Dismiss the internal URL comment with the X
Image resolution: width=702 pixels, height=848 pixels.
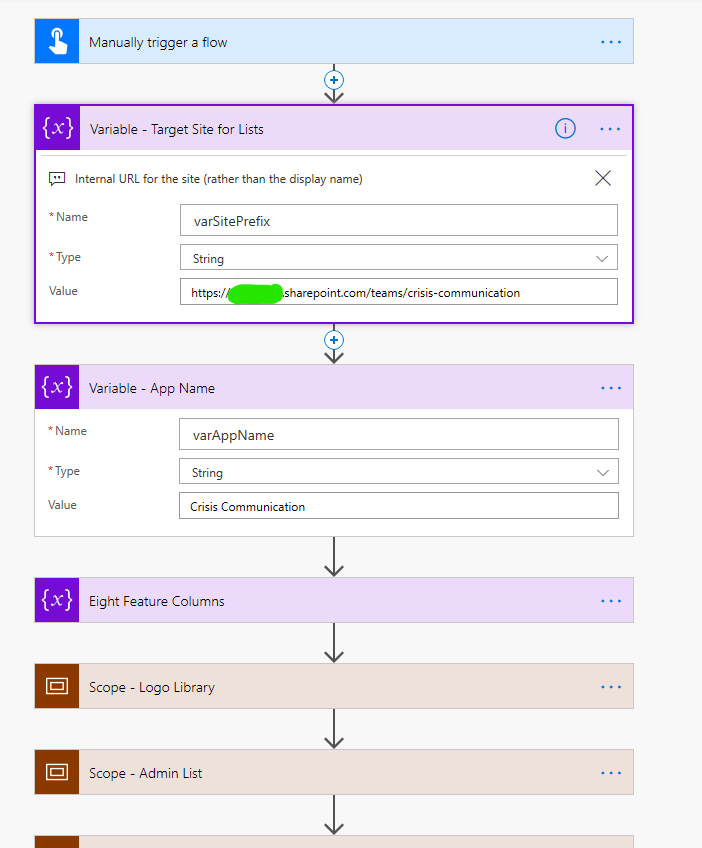[x=603, y=177]
